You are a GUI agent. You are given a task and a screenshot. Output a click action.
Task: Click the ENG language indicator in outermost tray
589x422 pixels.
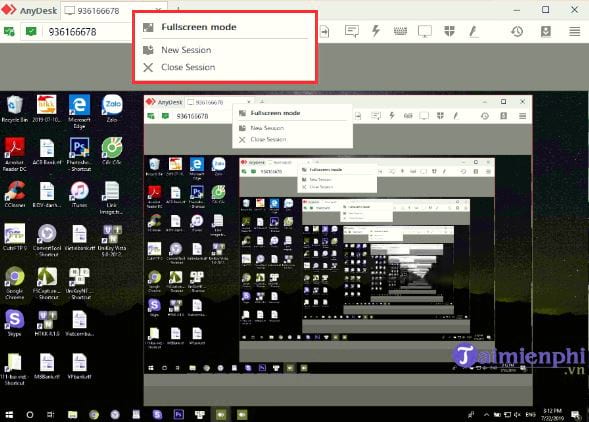click(530, 414)
